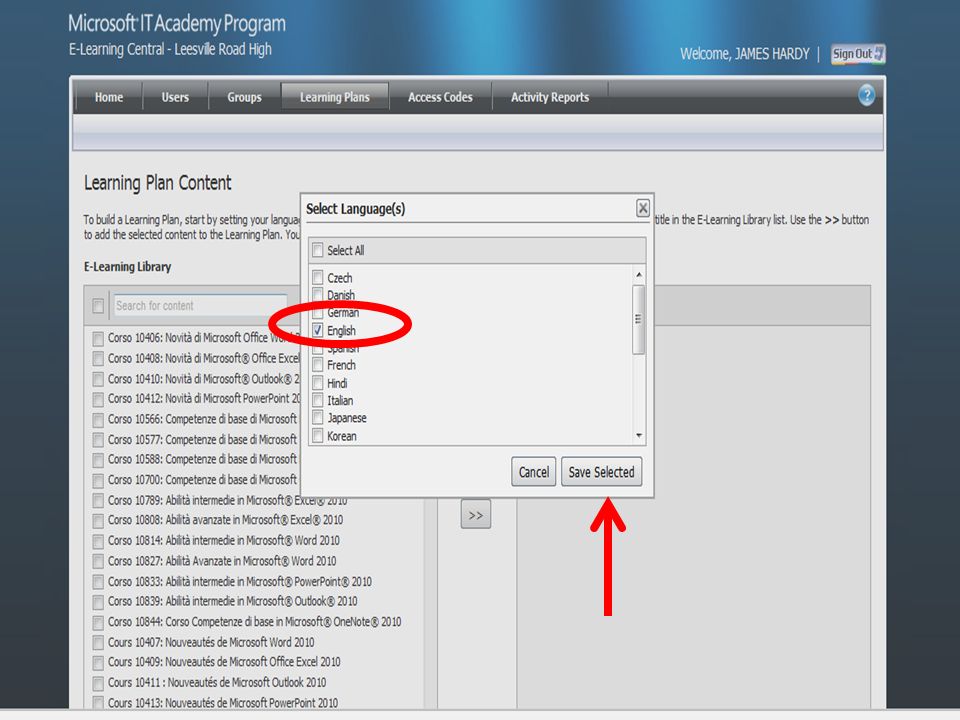Screen dimensions: 960x720
Task: Select 'Corso 10833: Abilità intermedie in Microsoft PowerPoint 2010' text
Action: click(240, 581)
